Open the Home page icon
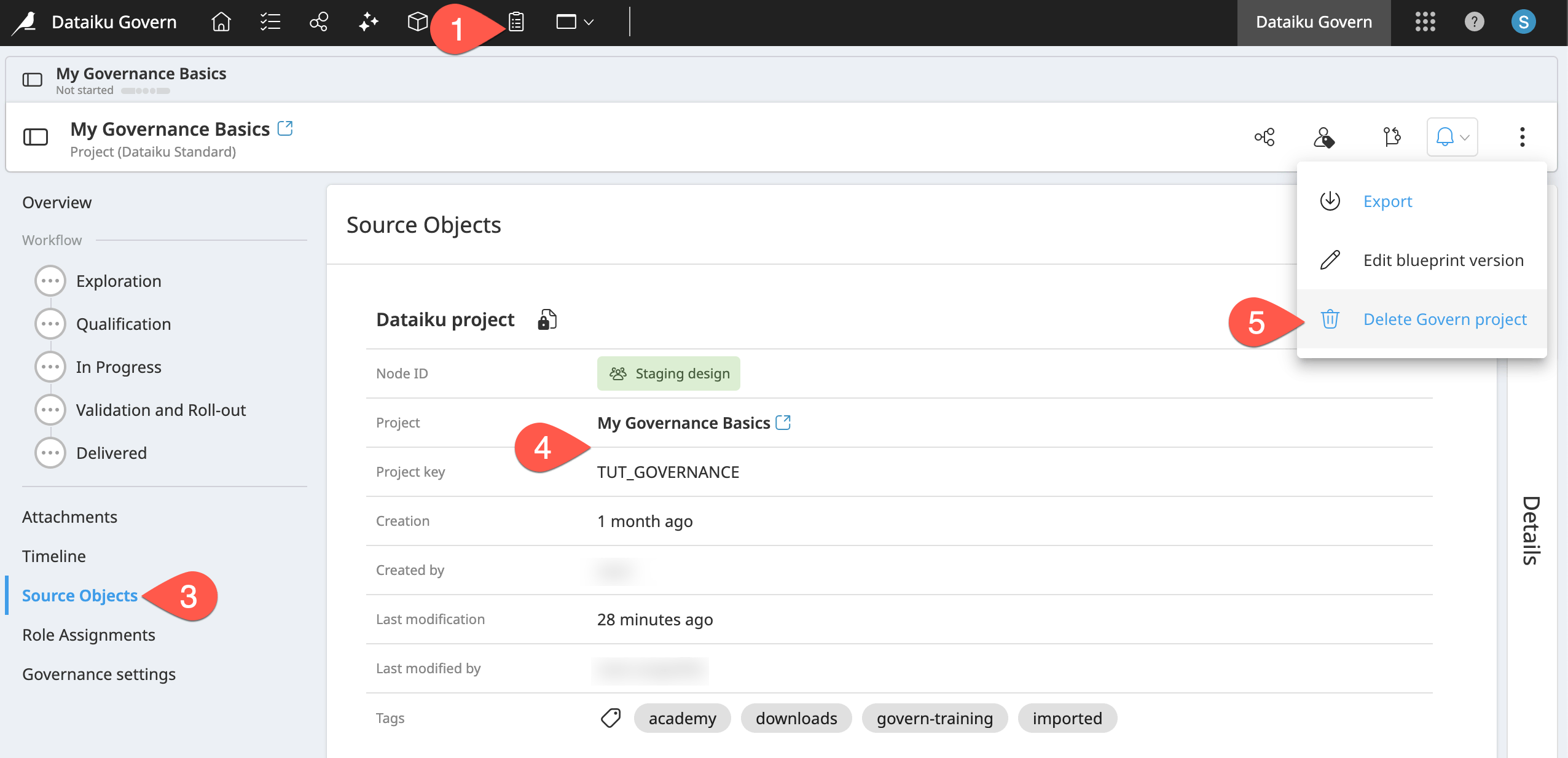 (221, 23)
